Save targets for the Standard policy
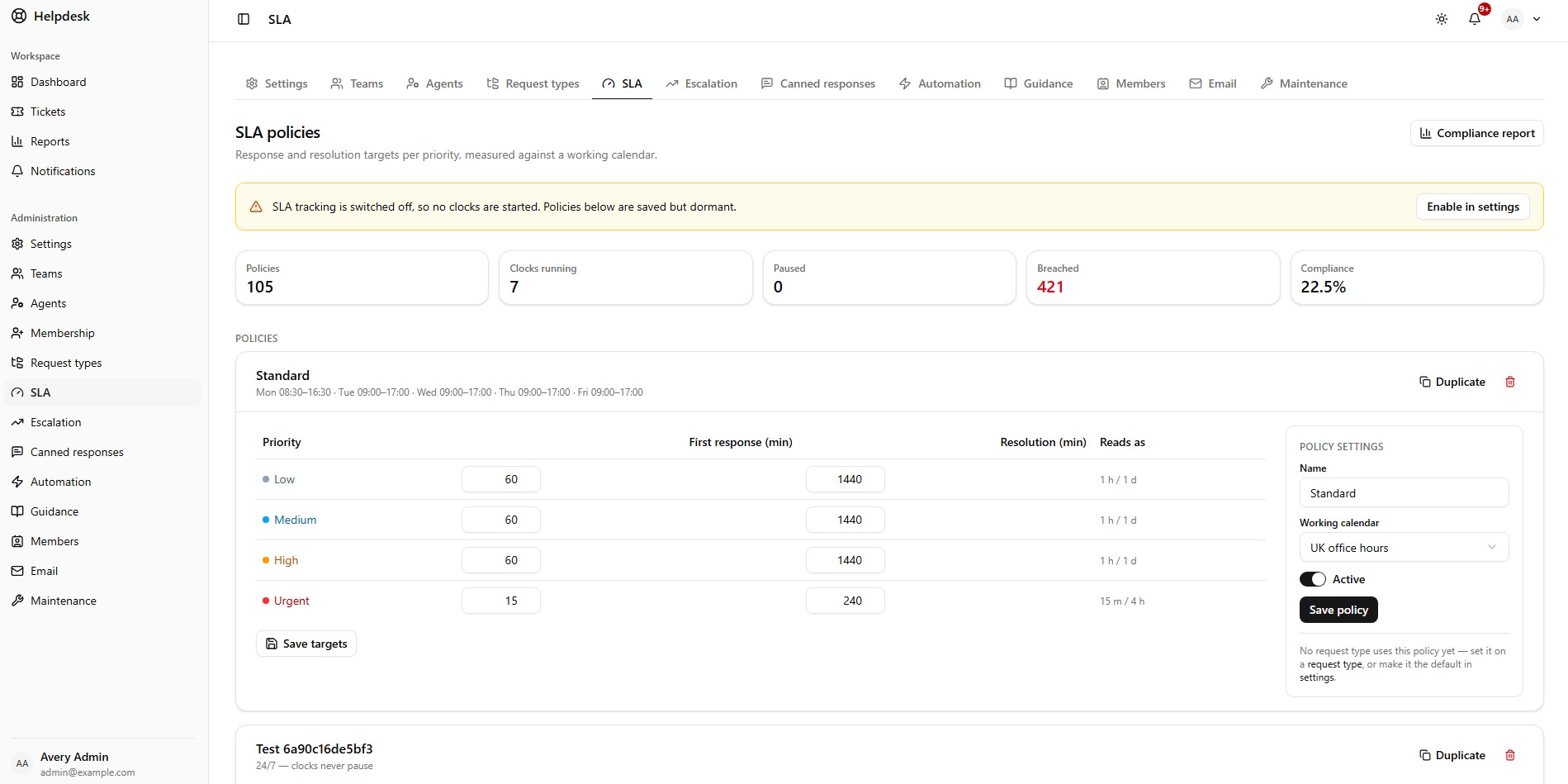 coord(306,644)
